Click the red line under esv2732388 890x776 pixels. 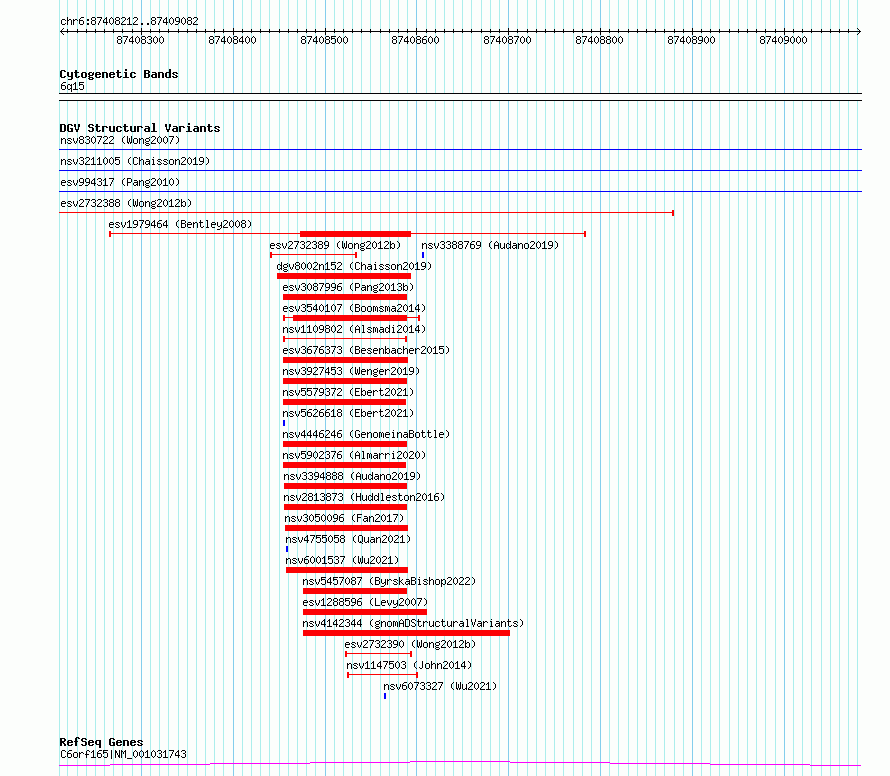366,213
